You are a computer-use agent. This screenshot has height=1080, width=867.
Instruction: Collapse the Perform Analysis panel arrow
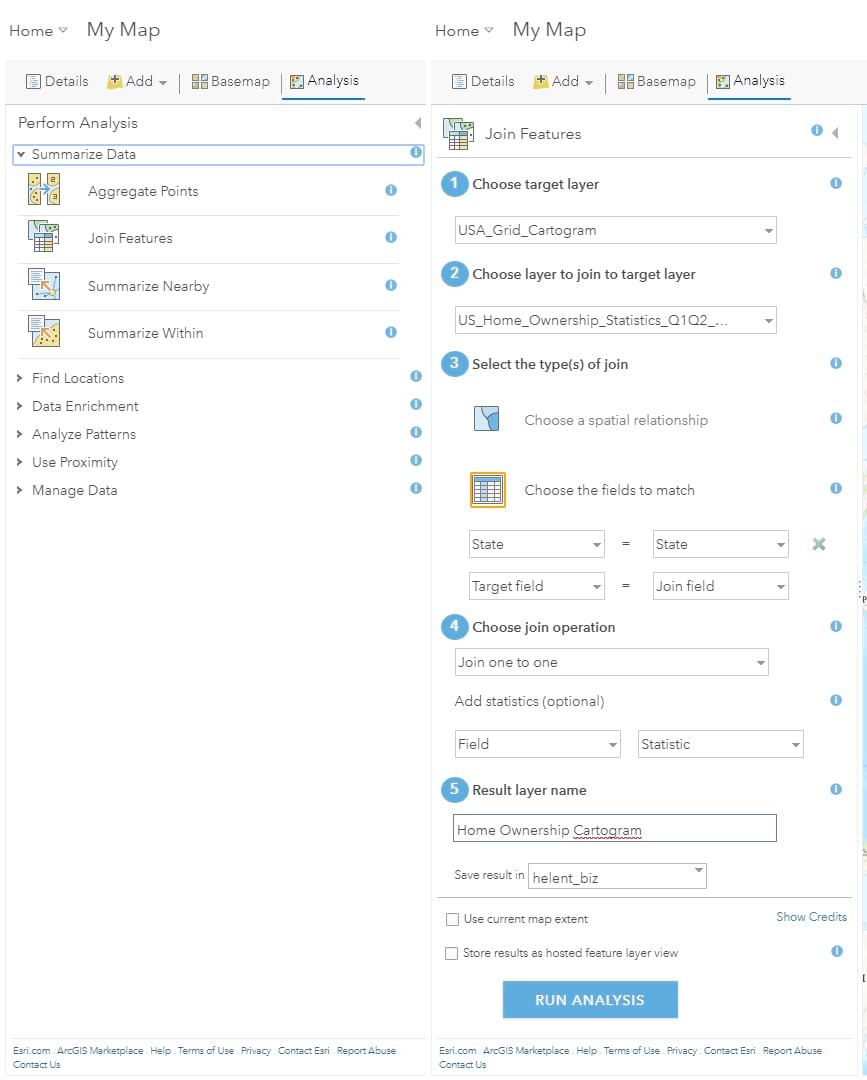coord(417,123)
